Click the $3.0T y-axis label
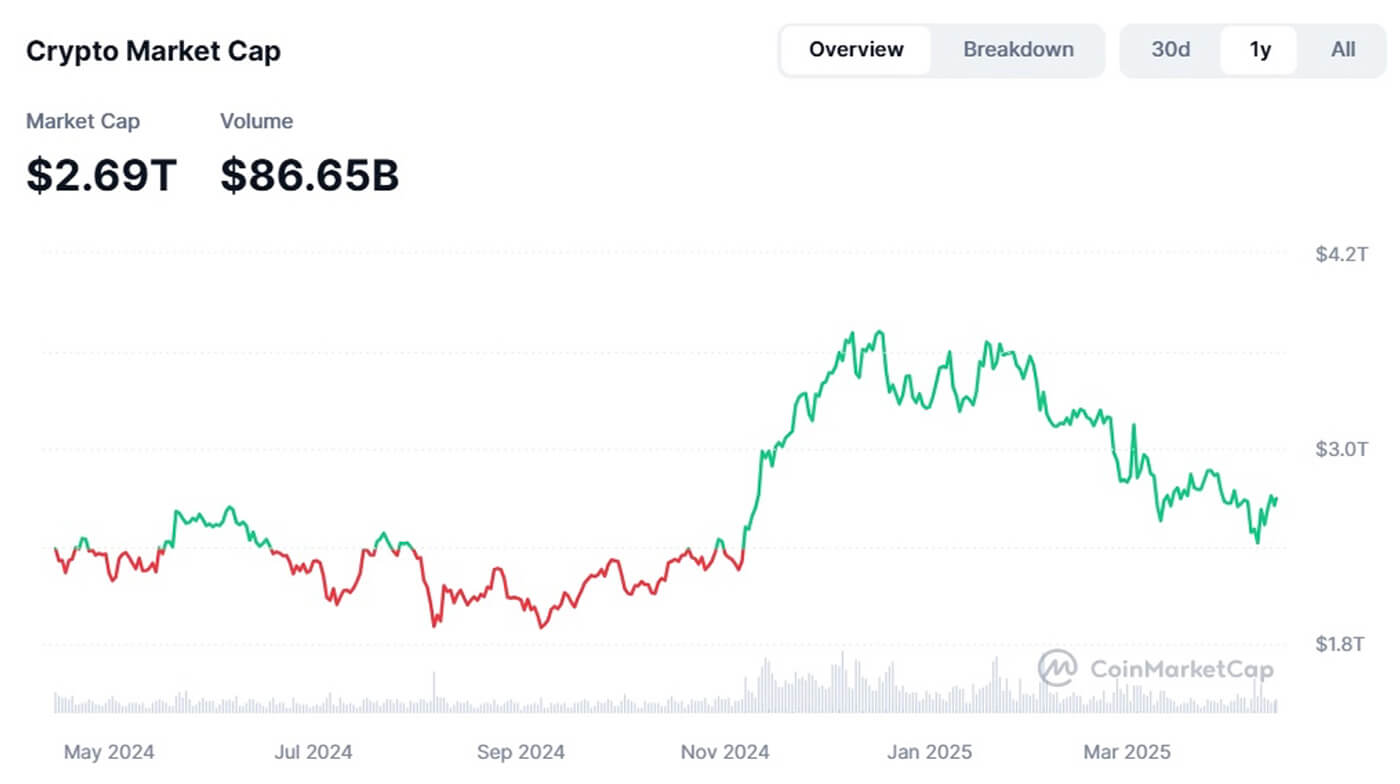Image resolution: width=1400 pixels, height=784 pixels. click(1340, 449)
